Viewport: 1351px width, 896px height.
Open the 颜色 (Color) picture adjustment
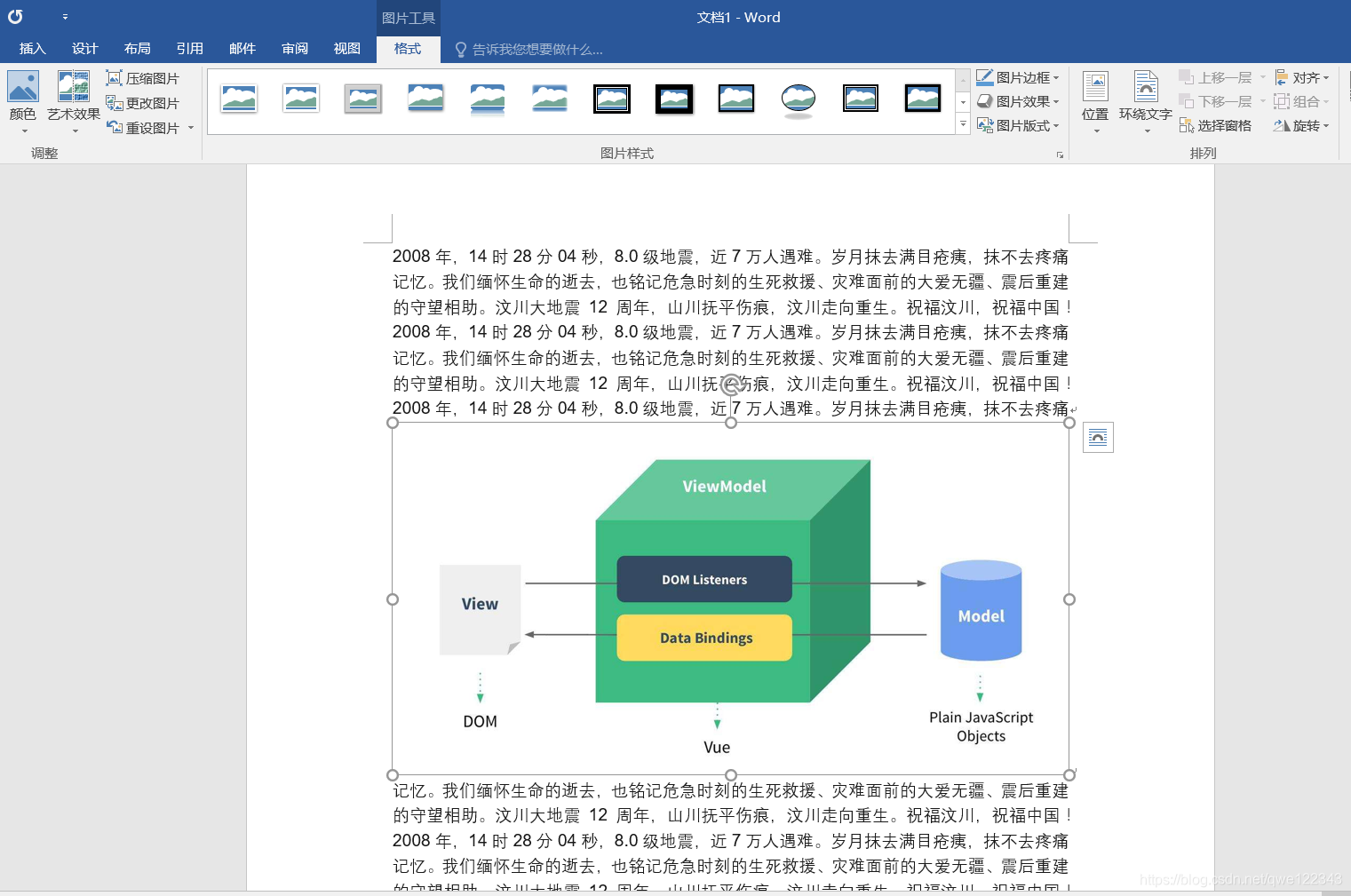tap(23, 101)
